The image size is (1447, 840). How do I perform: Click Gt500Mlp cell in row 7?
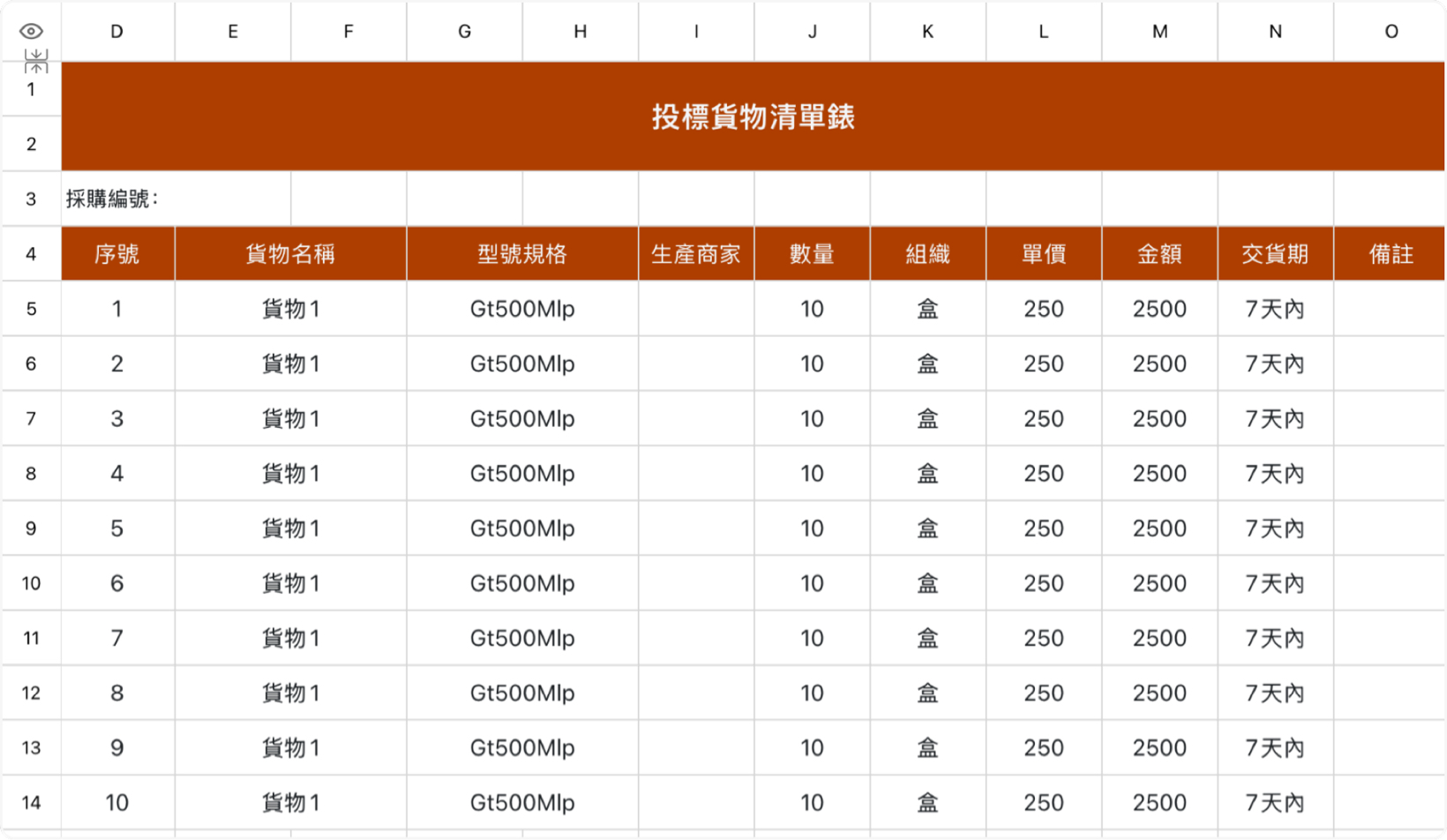[x=522, y=418]
